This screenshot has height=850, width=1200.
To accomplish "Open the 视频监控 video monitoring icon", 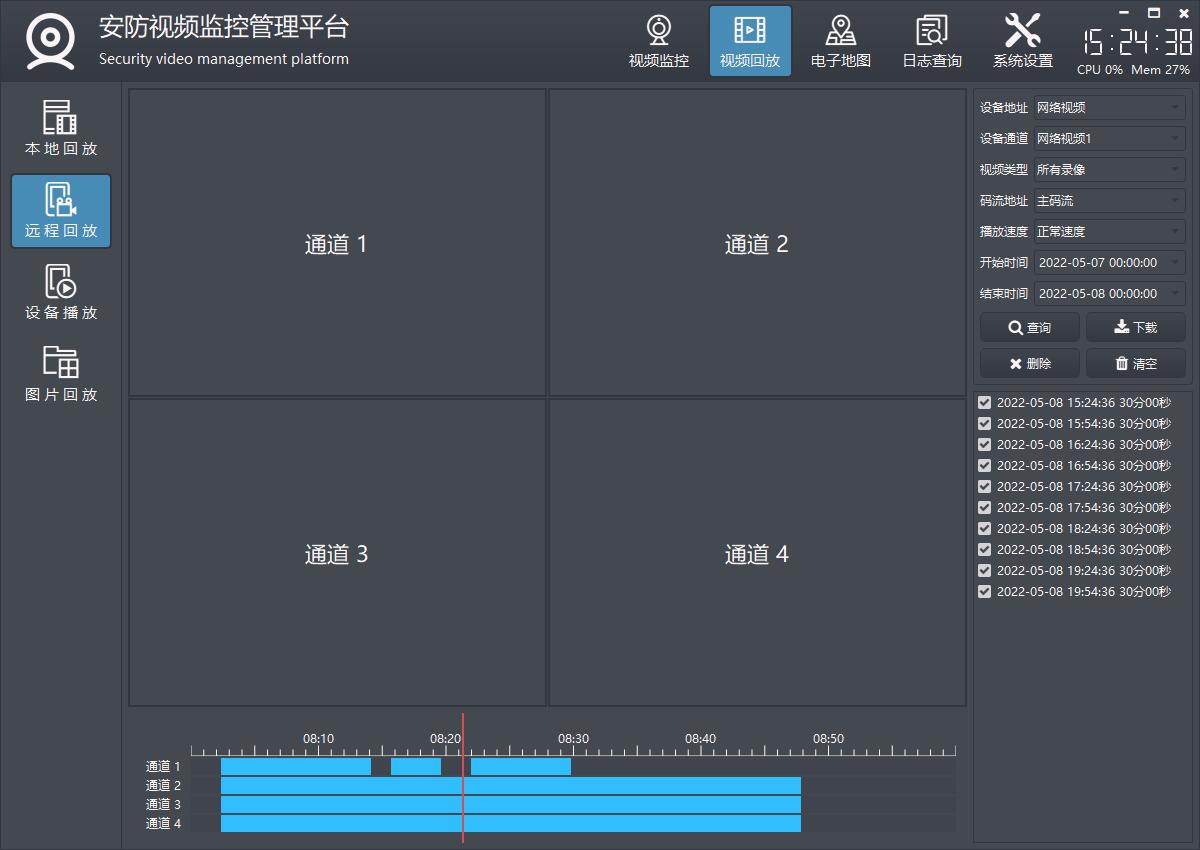I will click(658, 41).
